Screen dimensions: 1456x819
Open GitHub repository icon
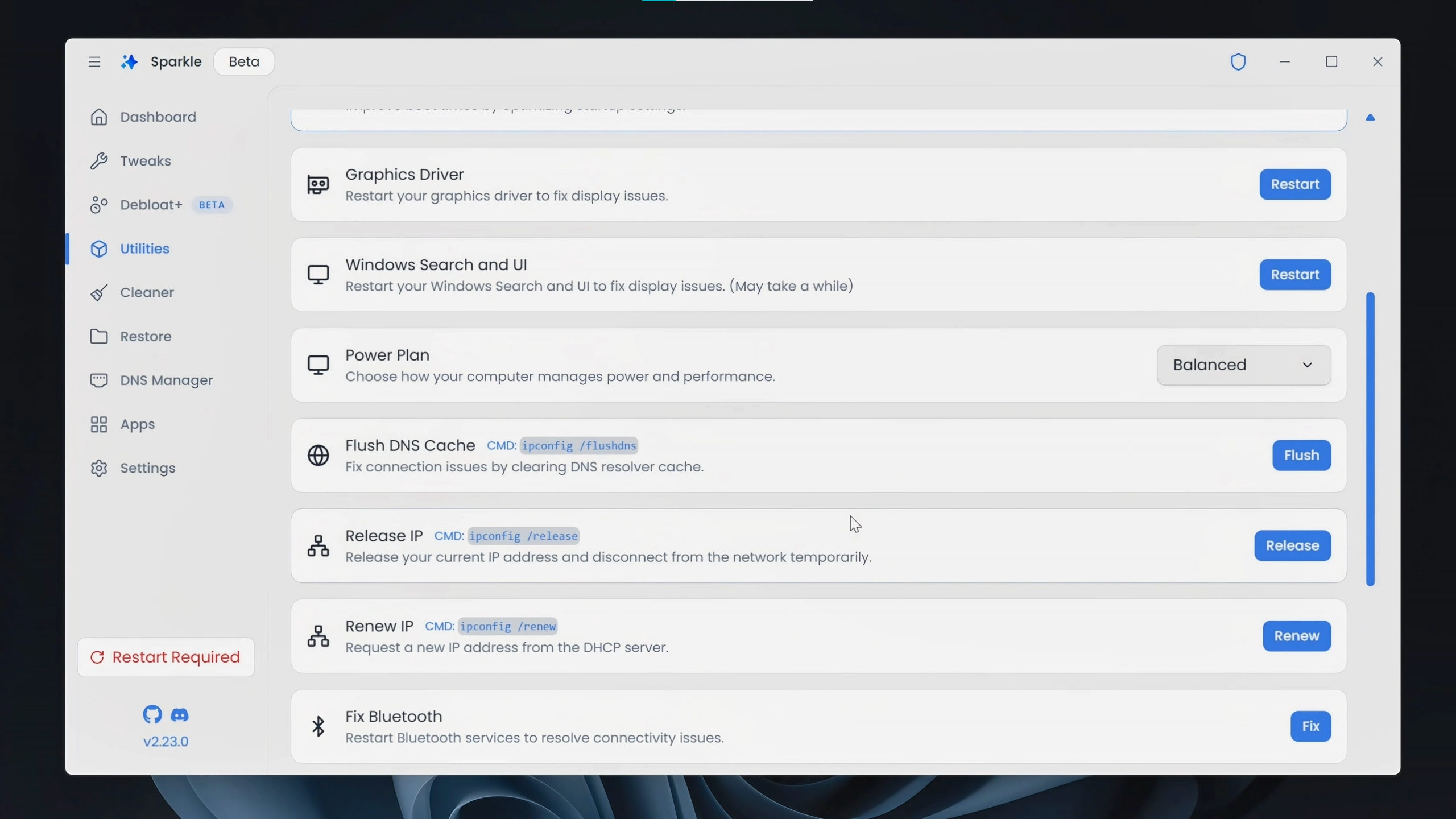point(152,714)
